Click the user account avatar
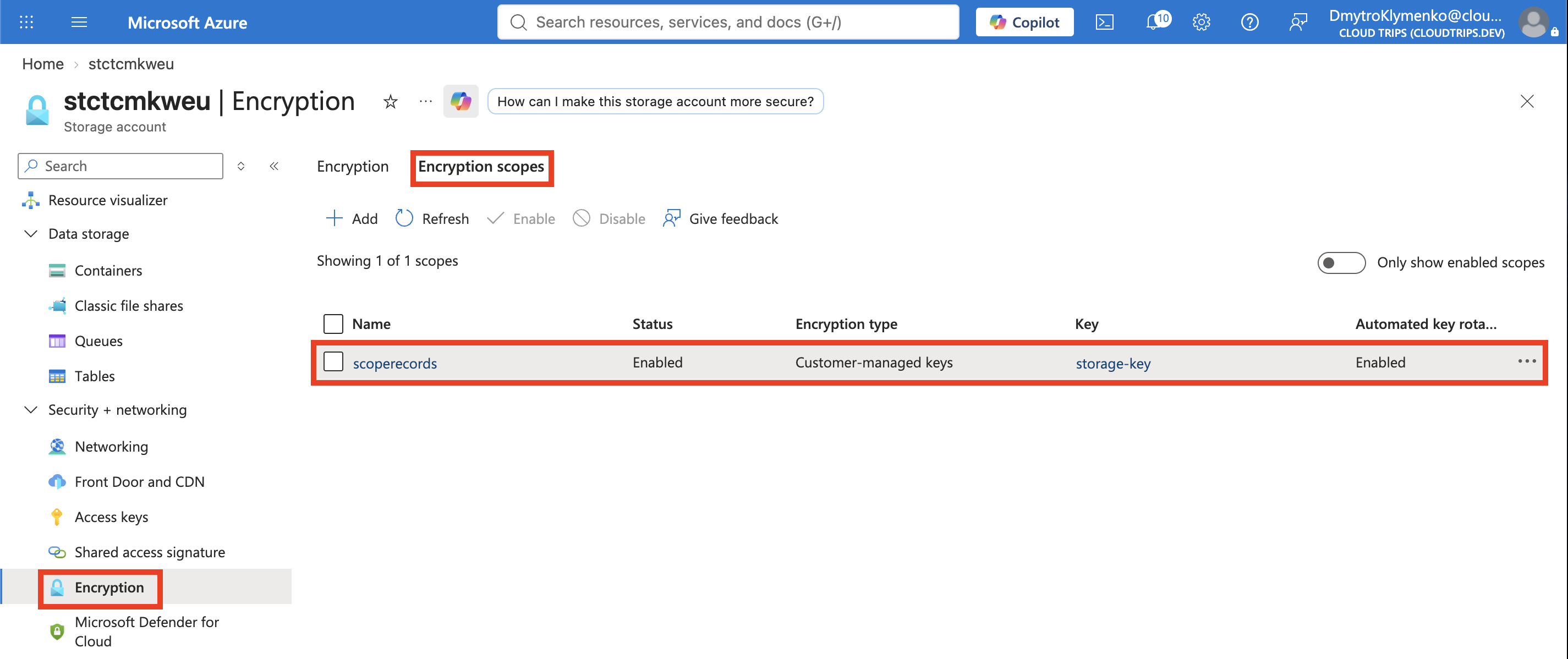Image resolution: width=1568 pixels, height=659 pixels. [1534, 23]
